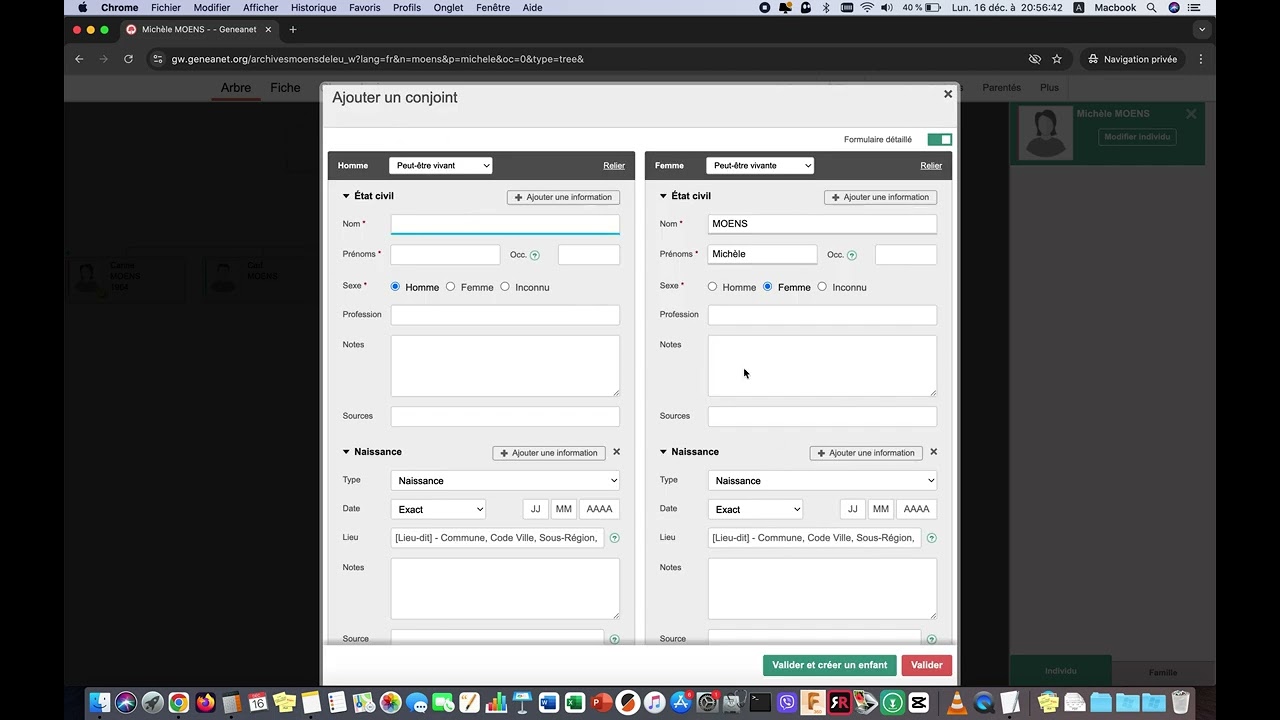Click the Profession field for Homme
1280x720 pixels.
[x=505, y=315]
